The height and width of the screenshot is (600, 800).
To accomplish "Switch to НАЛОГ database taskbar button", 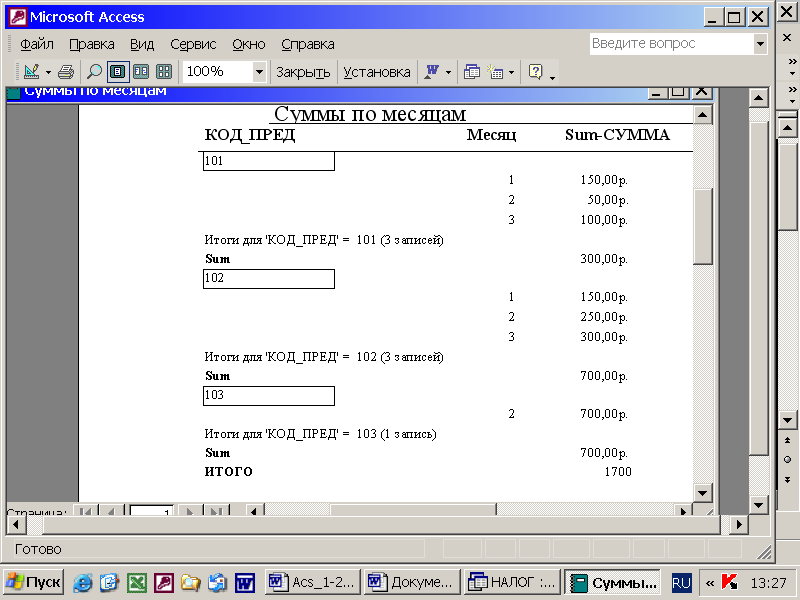I will pyautogui.click(x=512, y=582).
